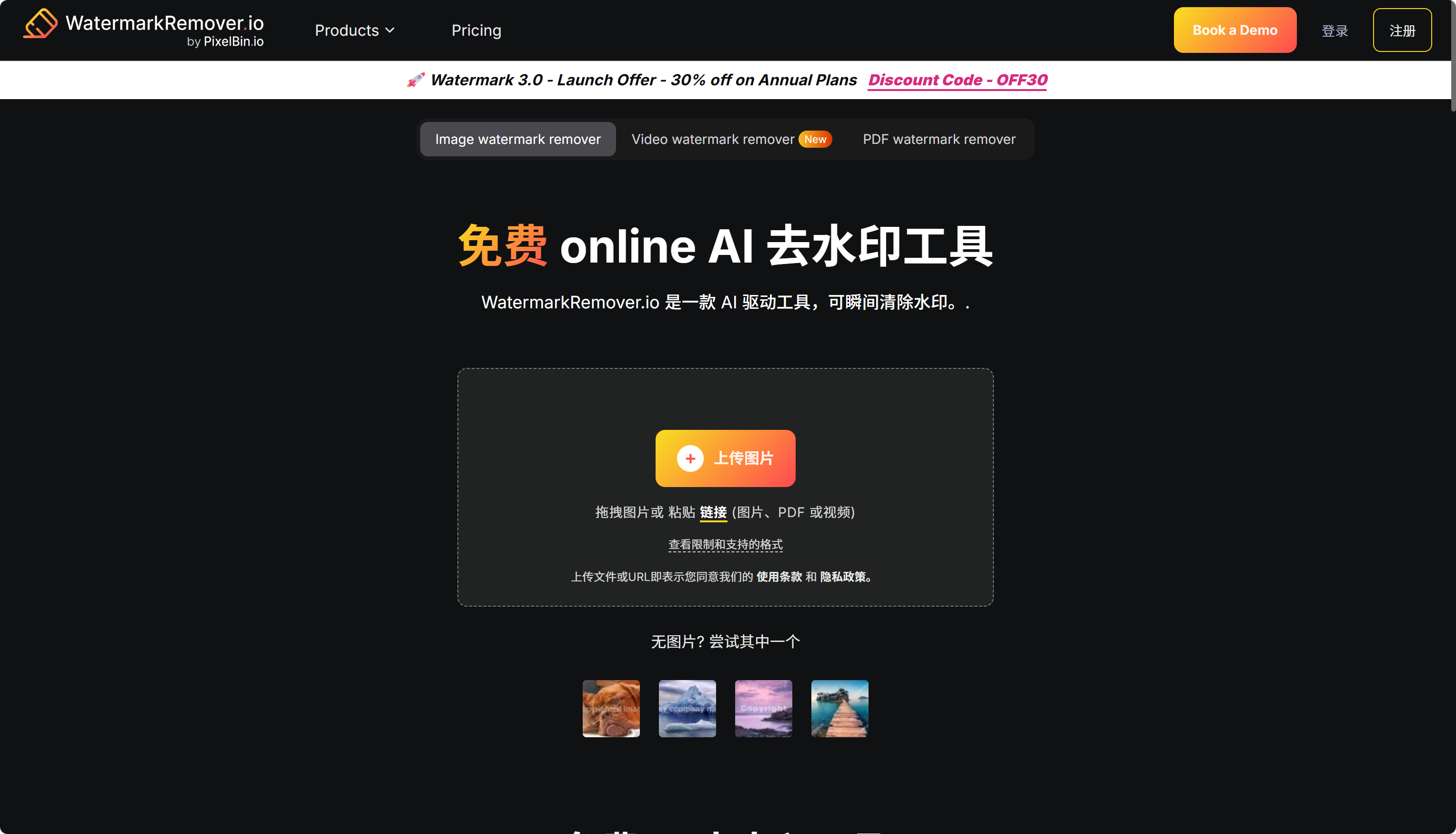This screenshot has width=1456, height=834.
Task: Click the WatermarkRemover.io brand name text
Action: pos(164,23)
